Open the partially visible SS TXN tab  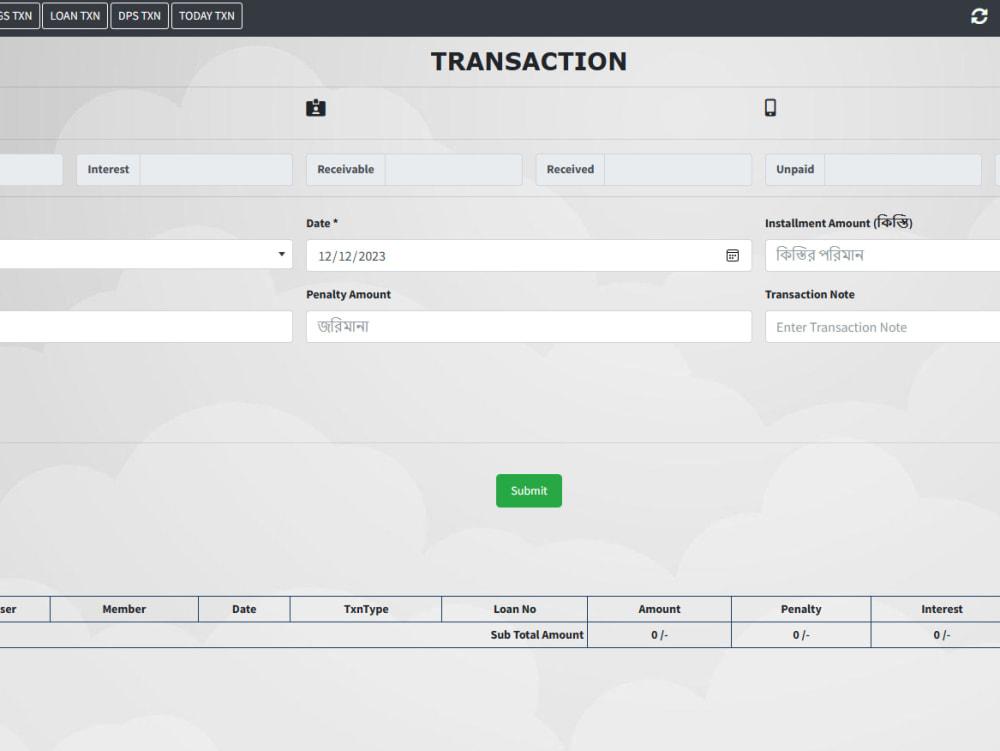pos(18,16)
